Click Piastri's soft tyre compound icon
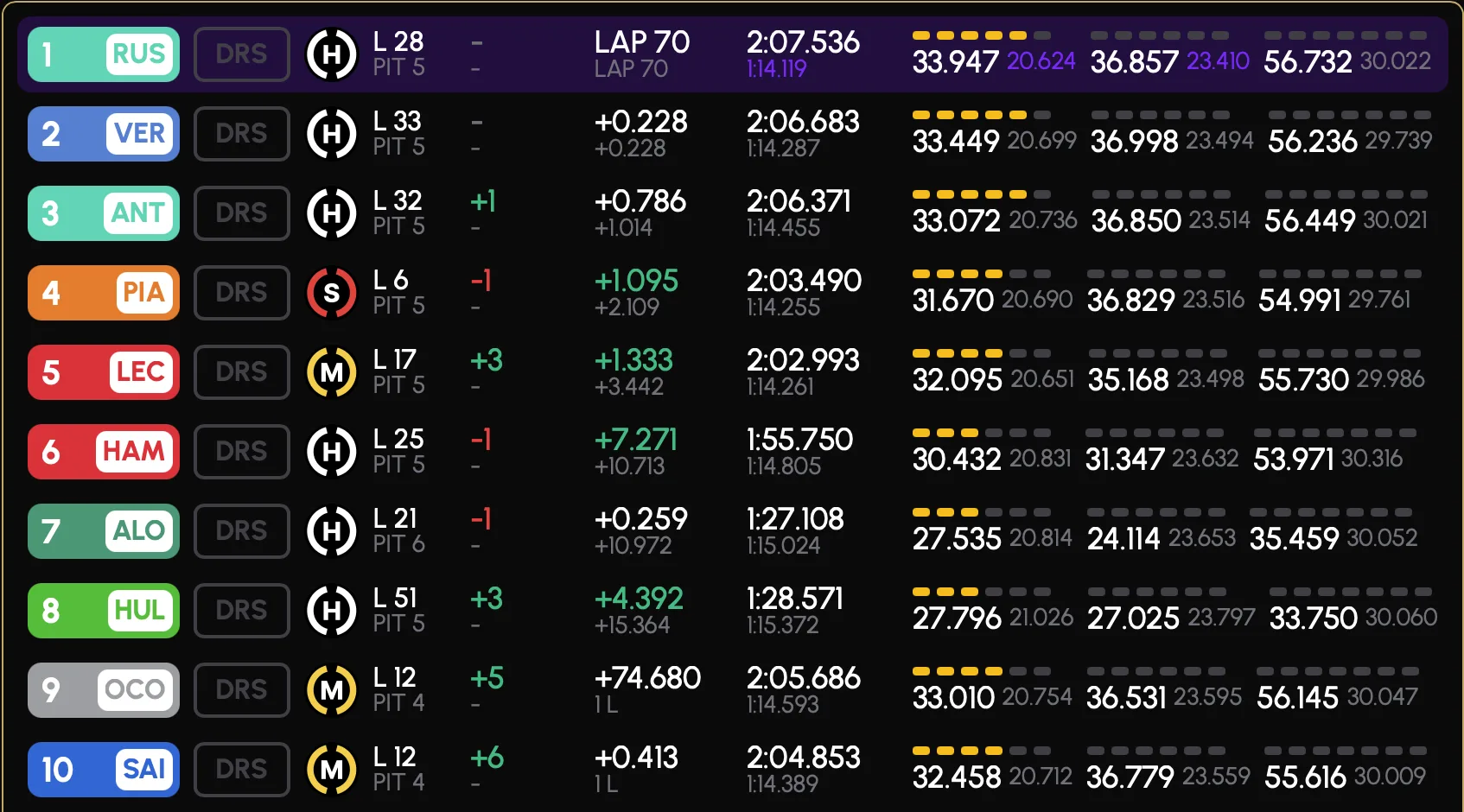The width and height of the screenshot is (1464, 812). click(x=332, y=293)
